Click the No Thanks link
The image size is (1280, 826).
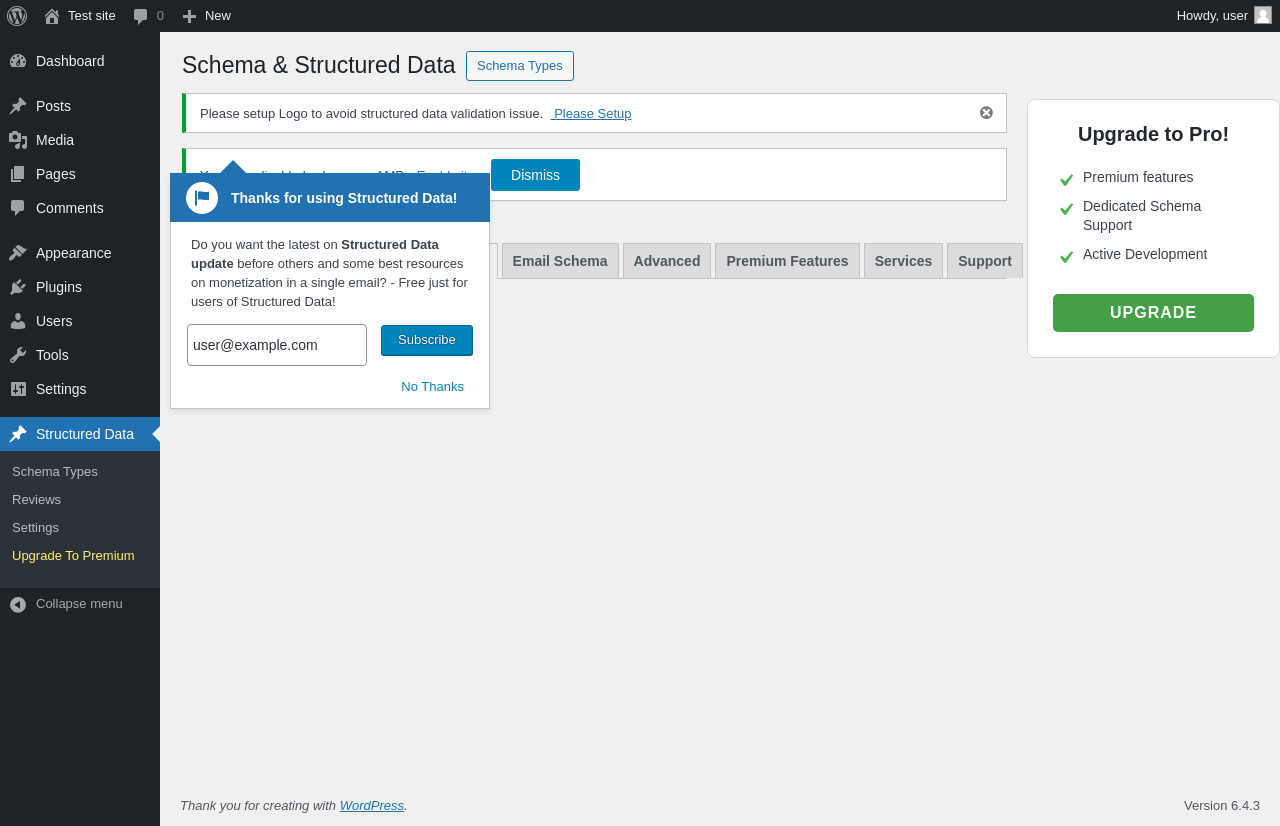point(432,387)
